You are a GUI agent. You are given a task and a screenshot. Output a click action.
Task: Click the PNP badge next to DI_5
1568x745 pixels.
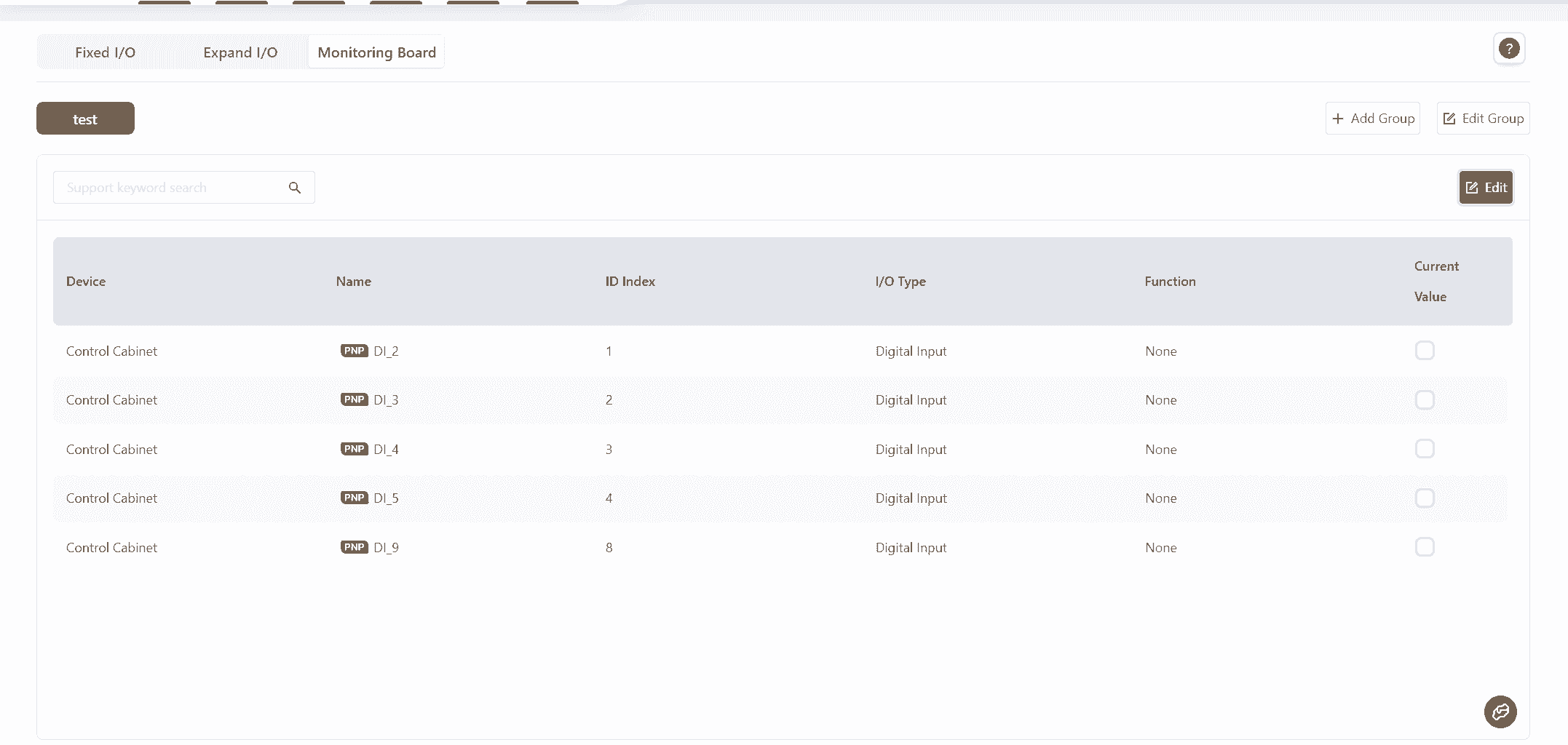point(355,498)
